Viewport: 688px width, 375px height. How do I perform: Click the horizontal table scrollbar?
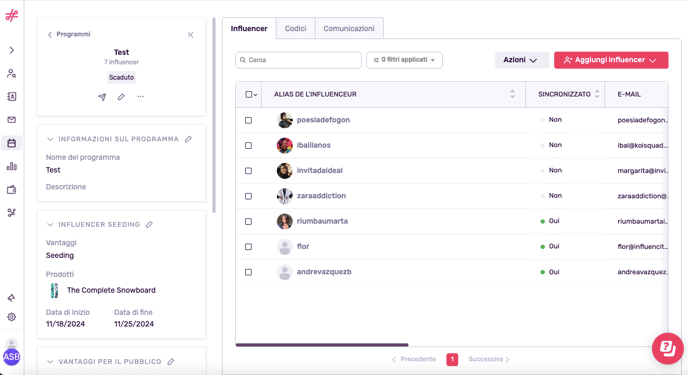point(322,345)
